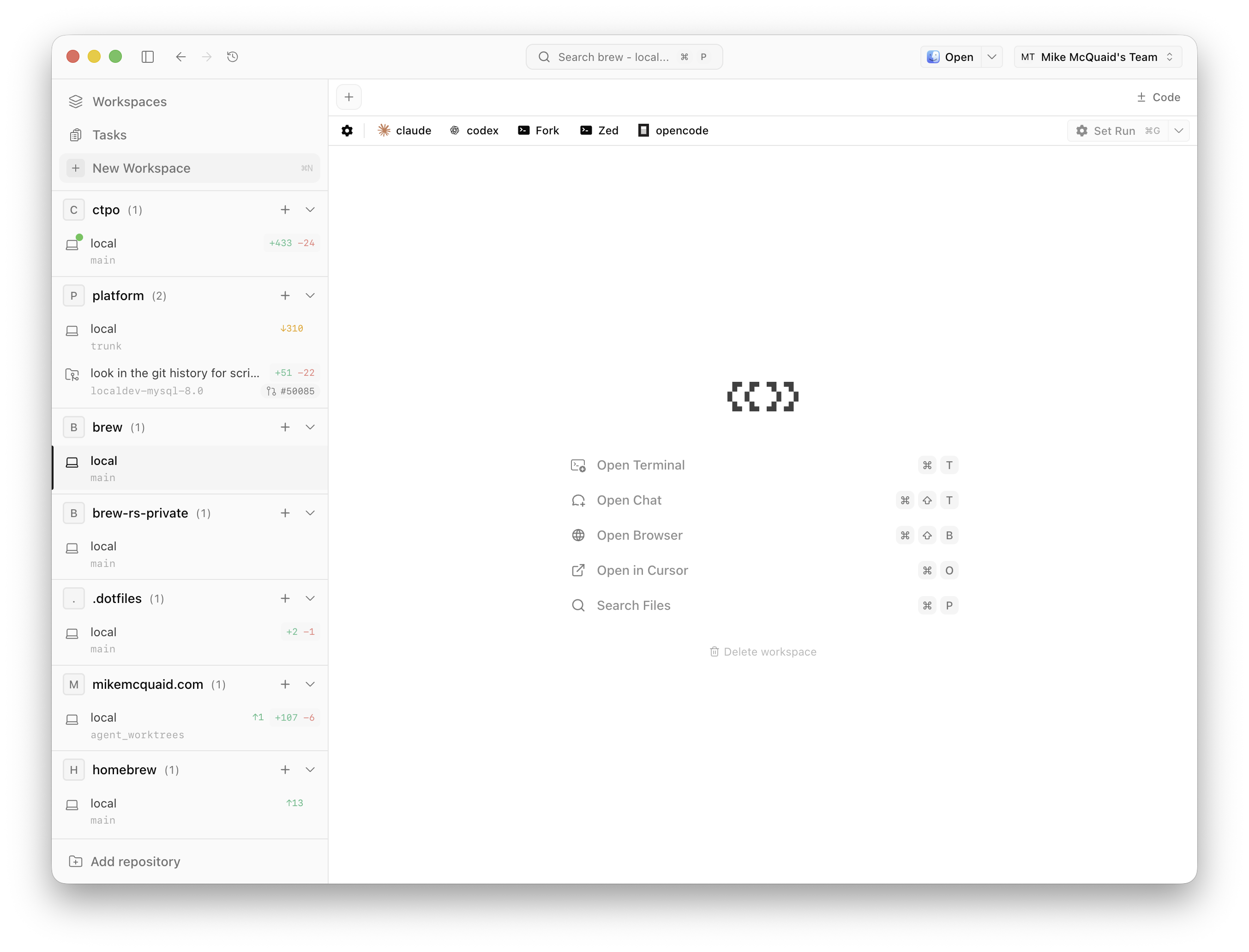
Task: Open the settings gear in the preset bar
Action: pos(347,131)
